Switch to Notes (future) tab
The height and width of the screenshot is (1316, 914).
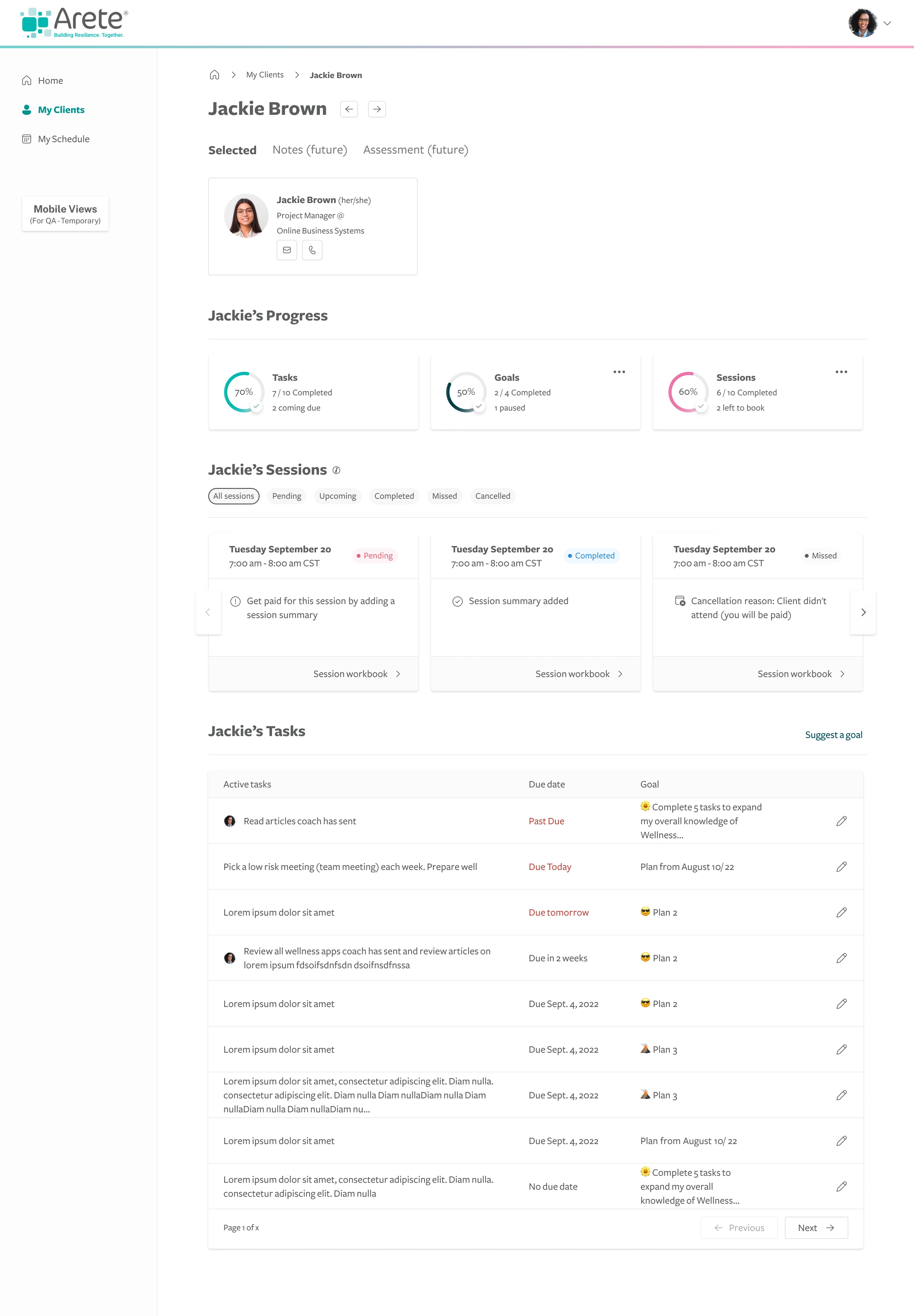point(310,150)
